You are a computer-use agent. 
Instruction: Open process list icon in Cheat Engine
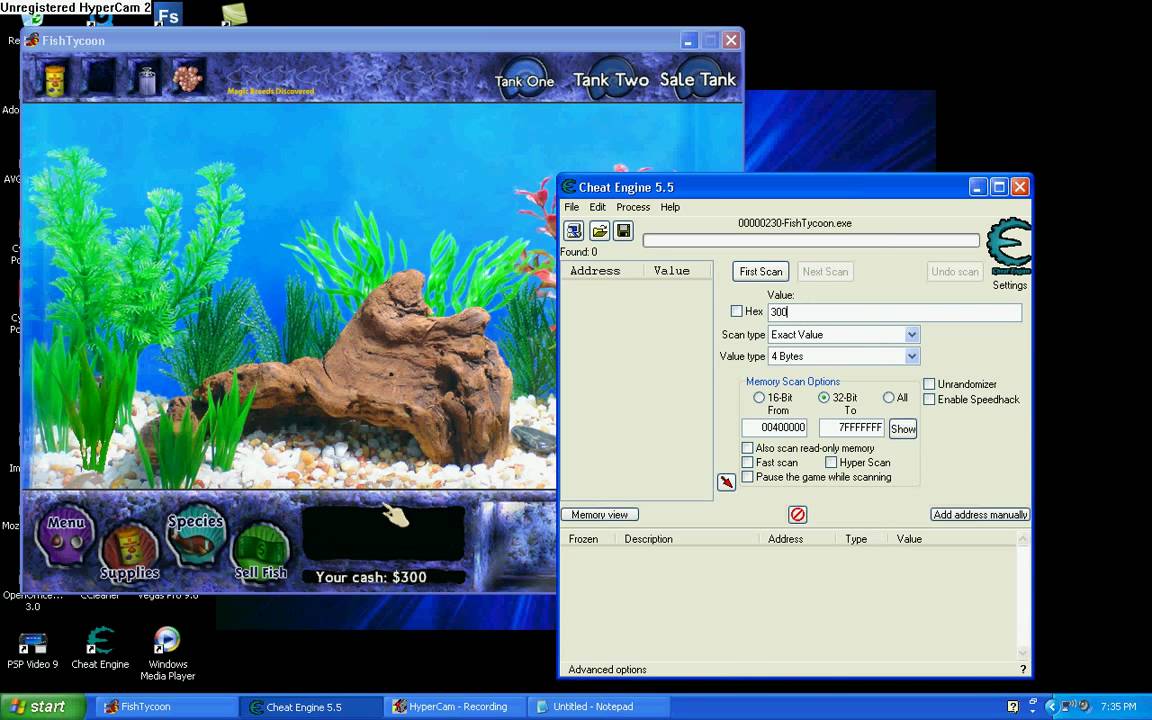pyautogui.click(x=574, y=231)
